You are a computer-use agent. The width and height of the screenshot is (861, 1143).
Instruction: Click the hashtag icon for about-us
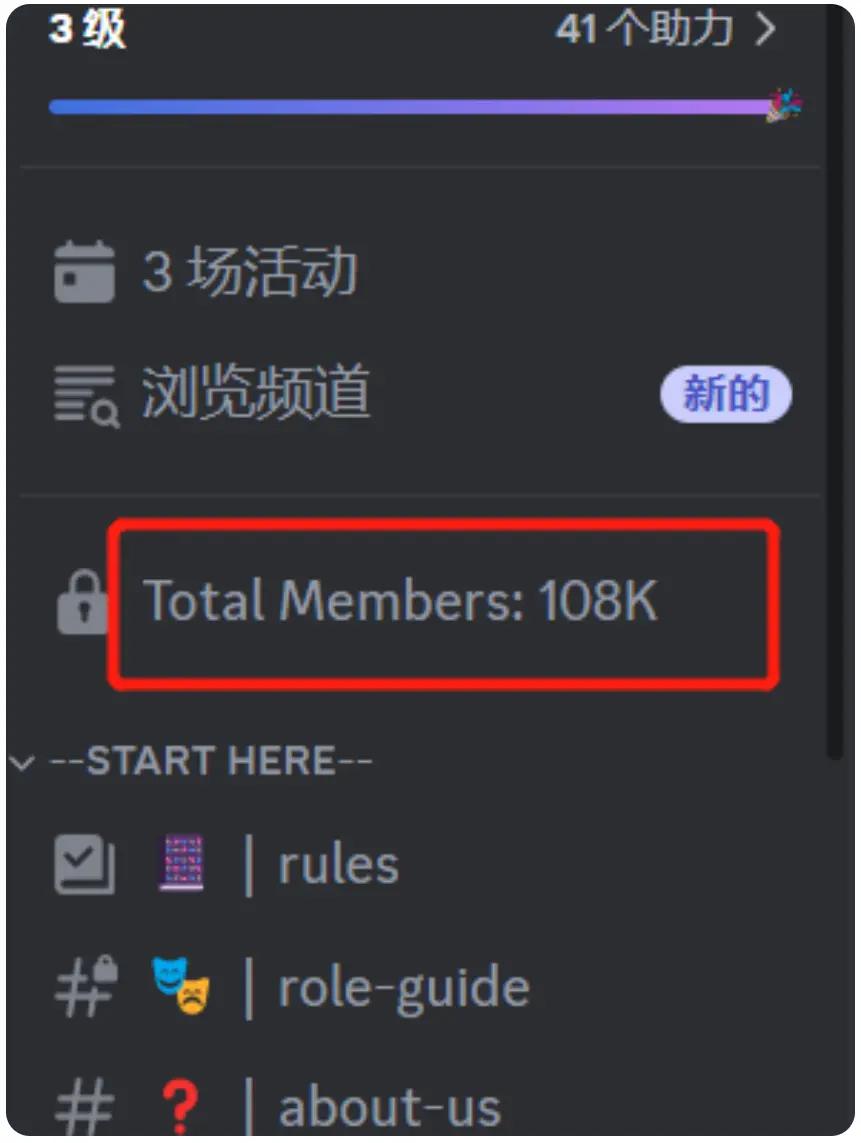click(85, 1108)
